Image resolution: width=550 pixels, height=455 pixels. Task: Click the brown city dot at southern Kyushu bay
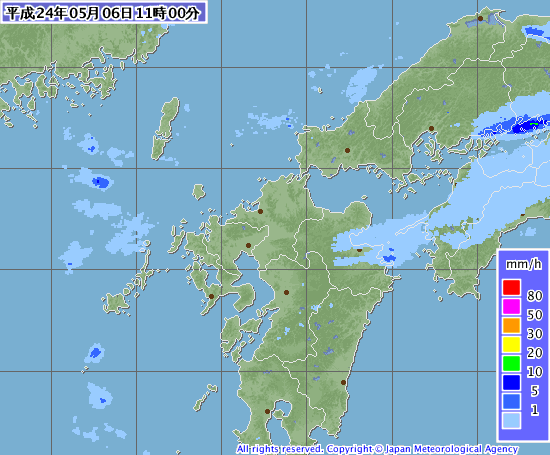pyautogui.click(x=267, y=411)
